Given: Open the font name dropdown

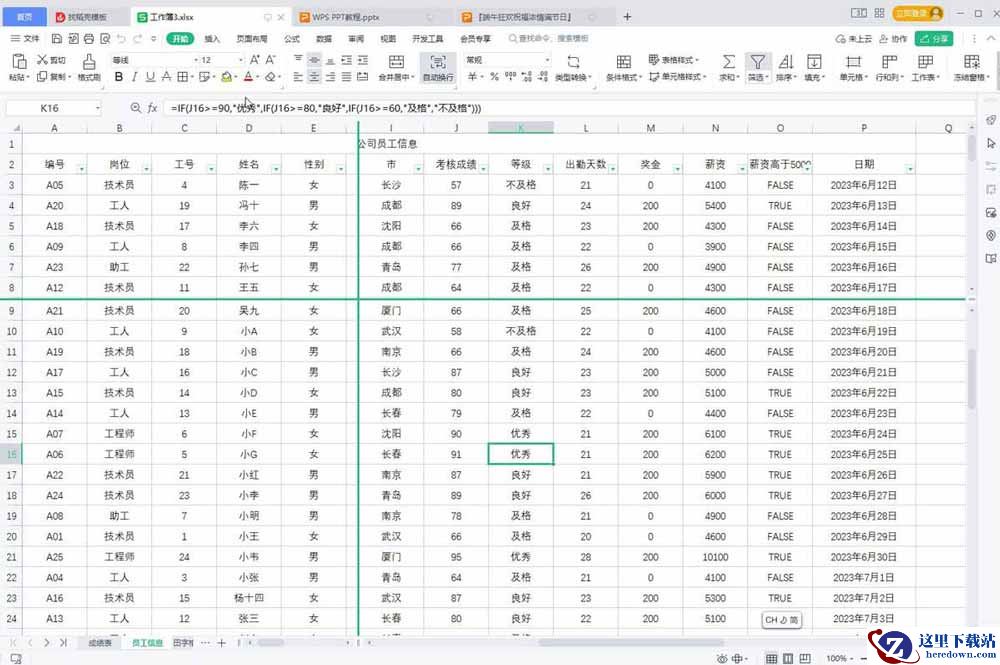Looking at the screenshot, I should [196, 60].
